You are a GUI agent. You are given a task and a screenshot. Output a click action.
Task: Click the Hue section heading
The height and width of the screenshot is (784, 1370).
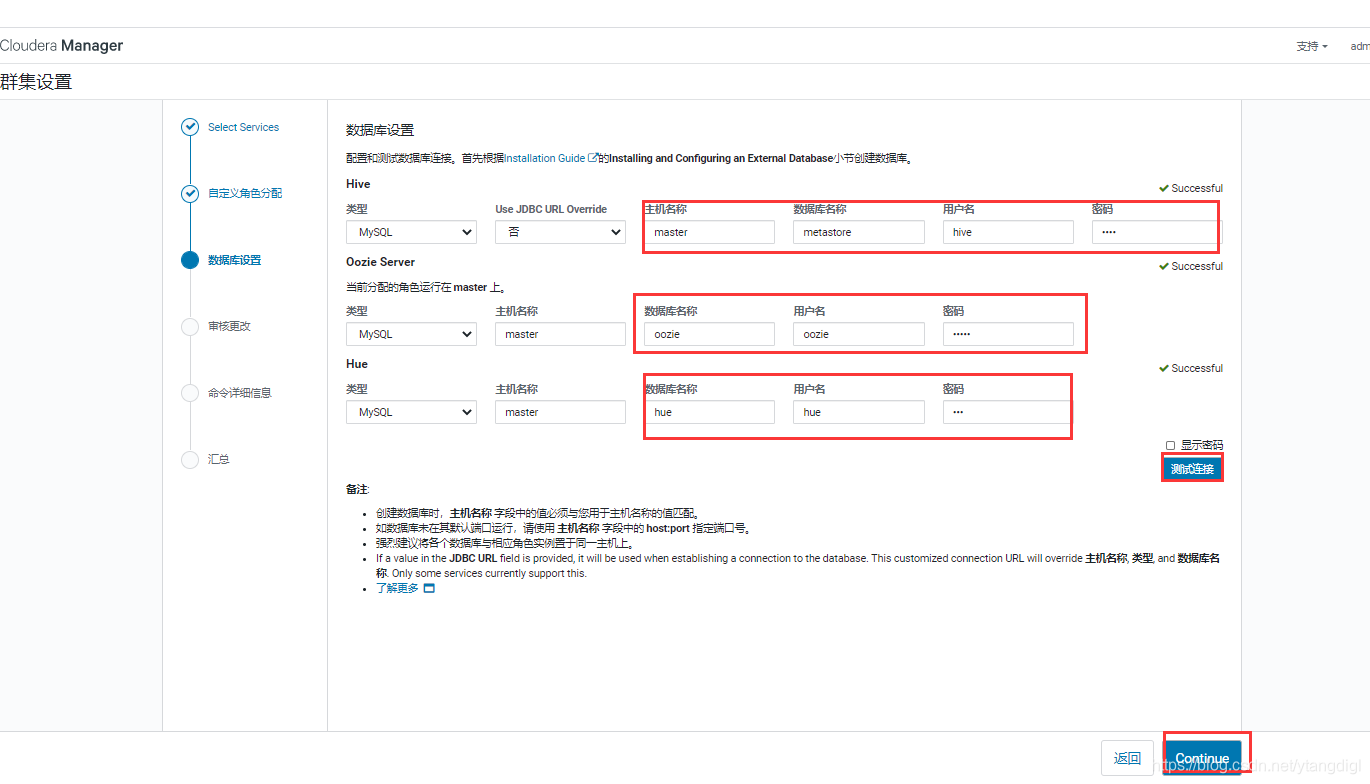click(357, 364)
